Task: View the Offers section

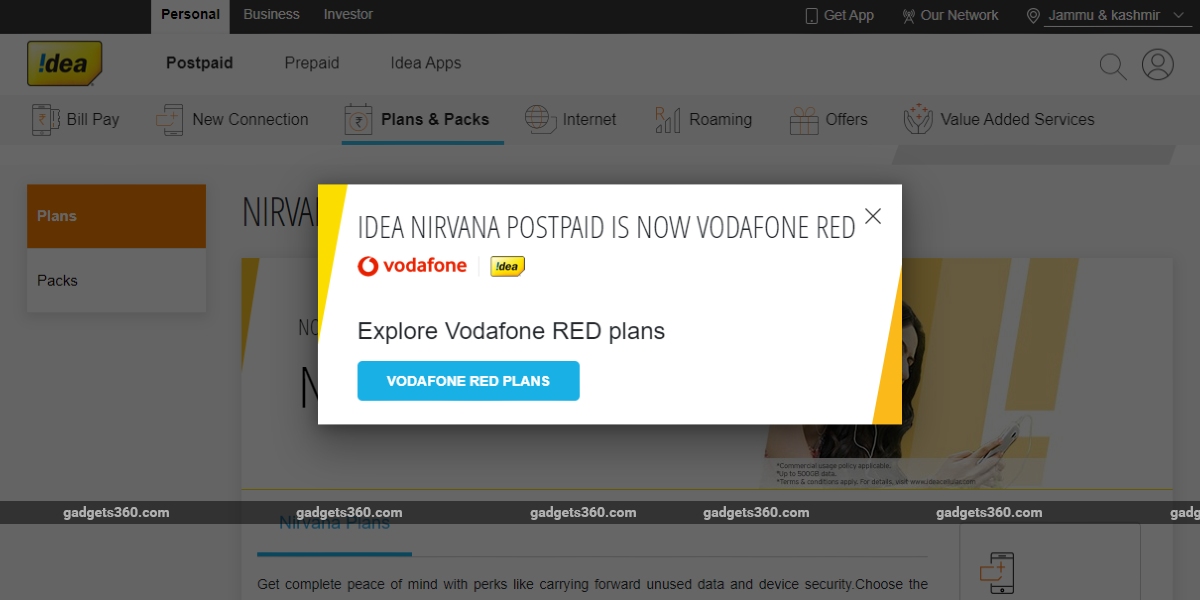Action: [828, 120]
